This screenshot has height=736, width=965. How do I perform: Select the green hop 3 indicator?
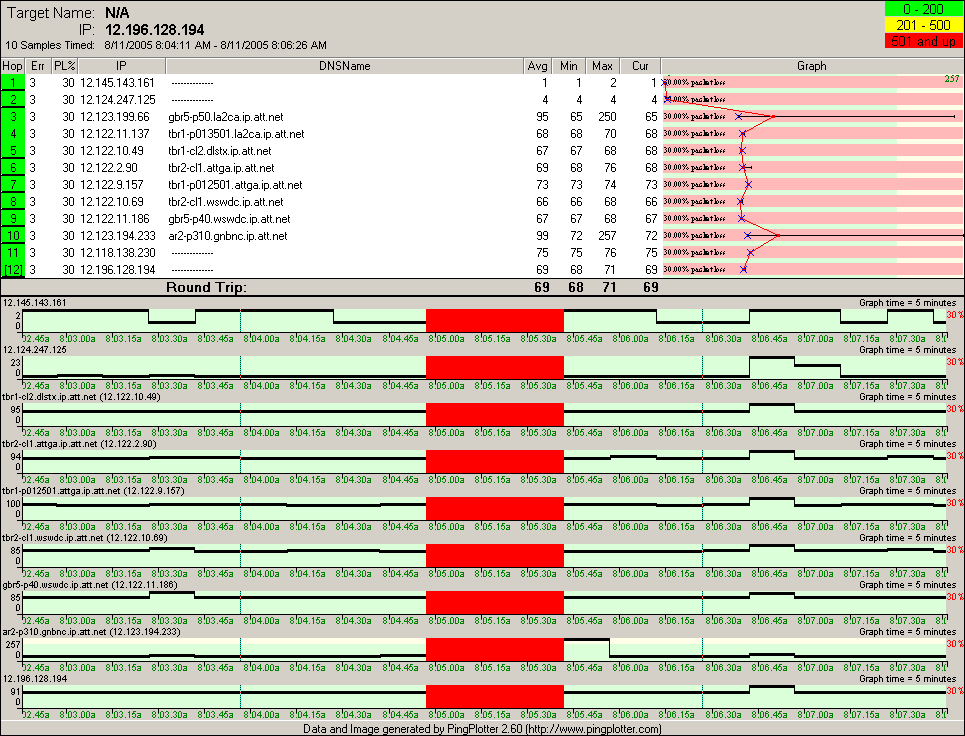(13, 117)
